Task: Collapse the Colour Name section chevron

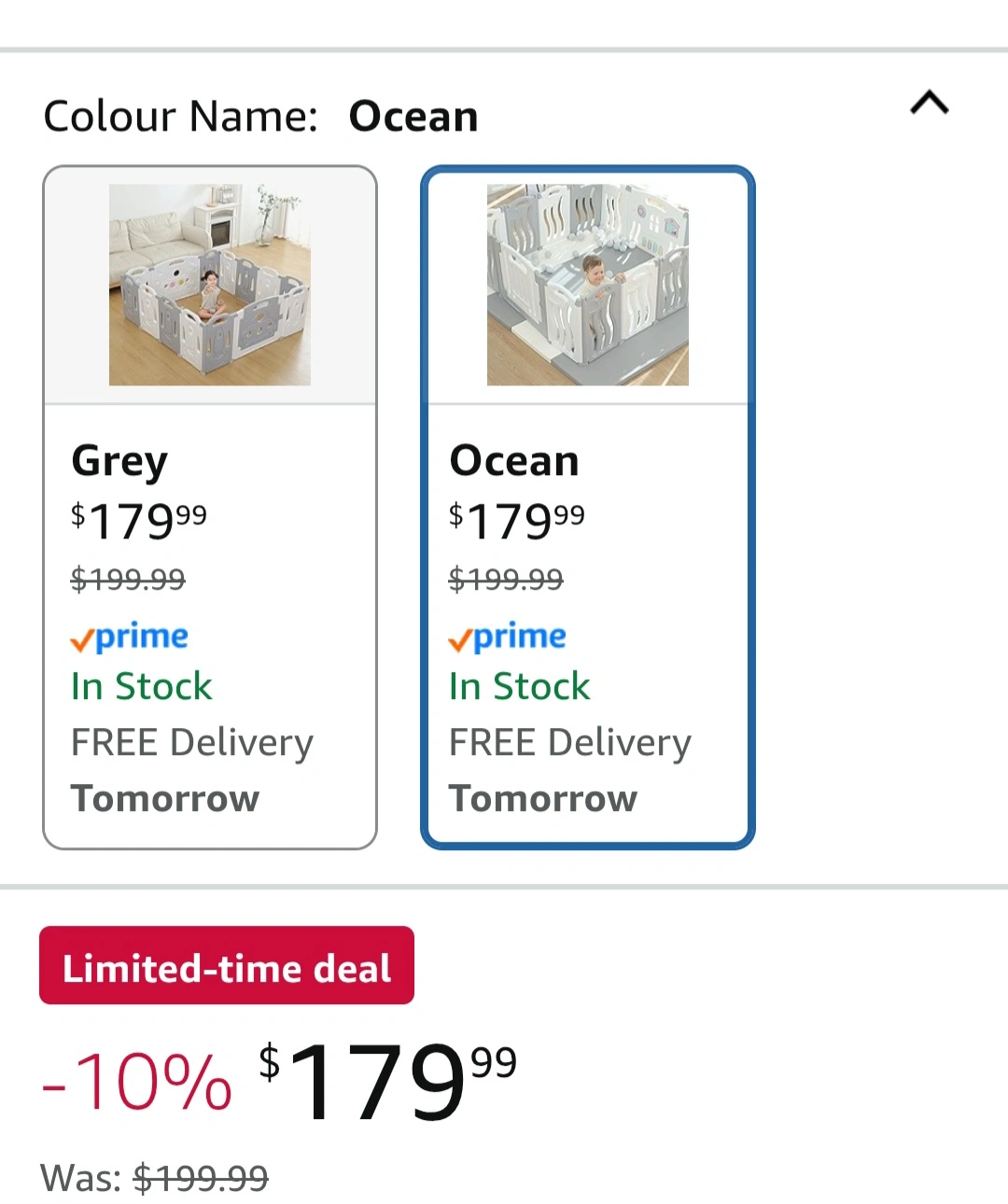Action: [x=929, y=103]
